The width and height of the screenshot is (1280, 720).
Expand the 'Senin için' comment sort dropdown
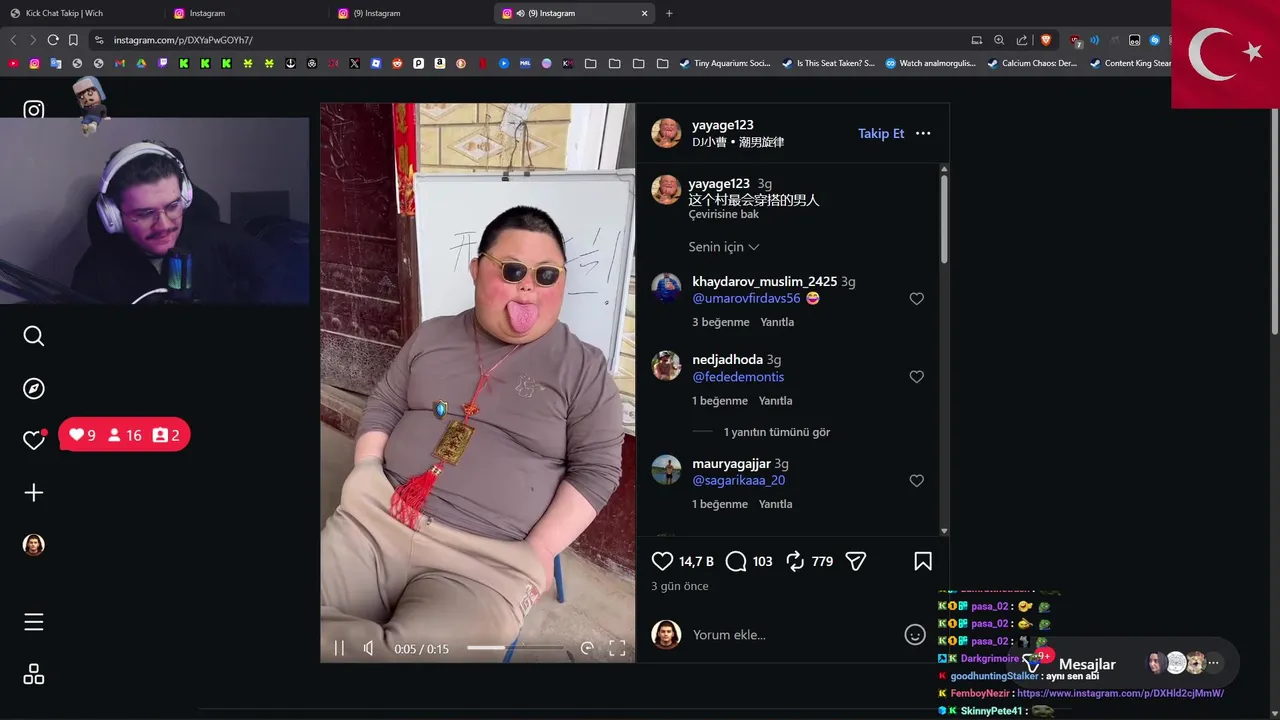[724, 247]
